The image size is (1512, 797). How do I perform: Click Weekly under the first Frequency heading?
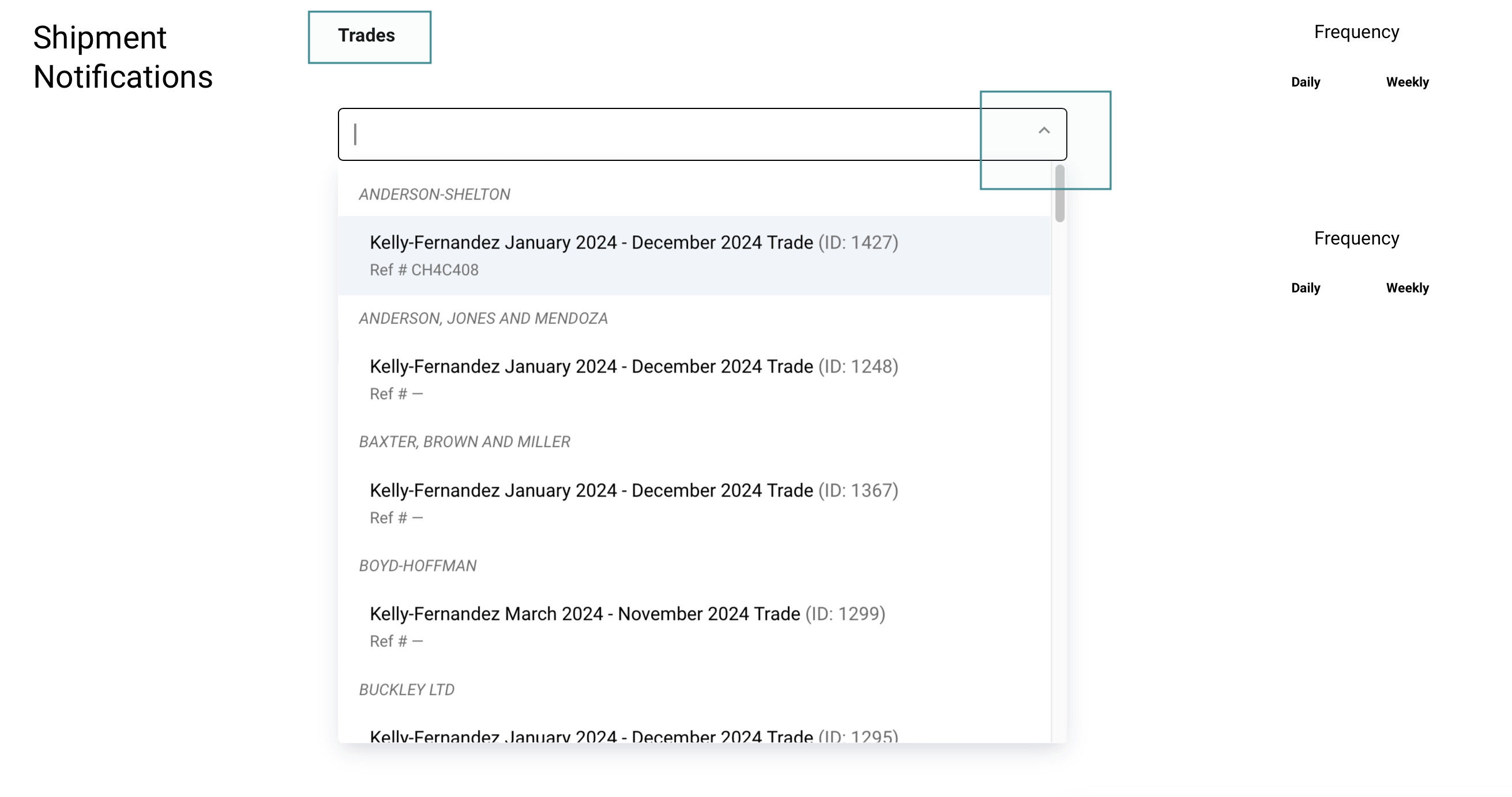[x=1407, y=82]
